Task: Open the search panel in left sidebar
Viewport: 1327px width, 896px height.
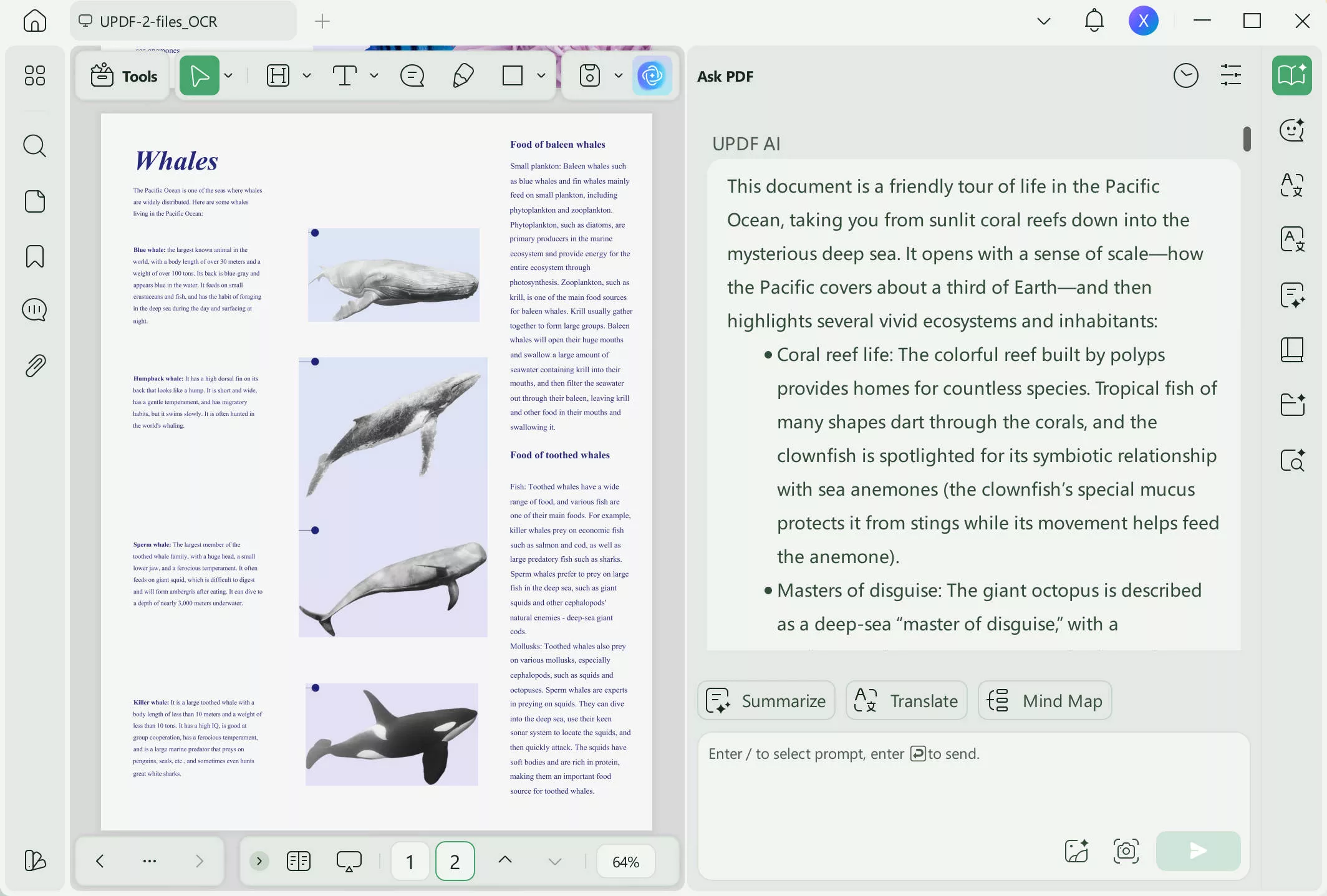Action: (34, 147)
